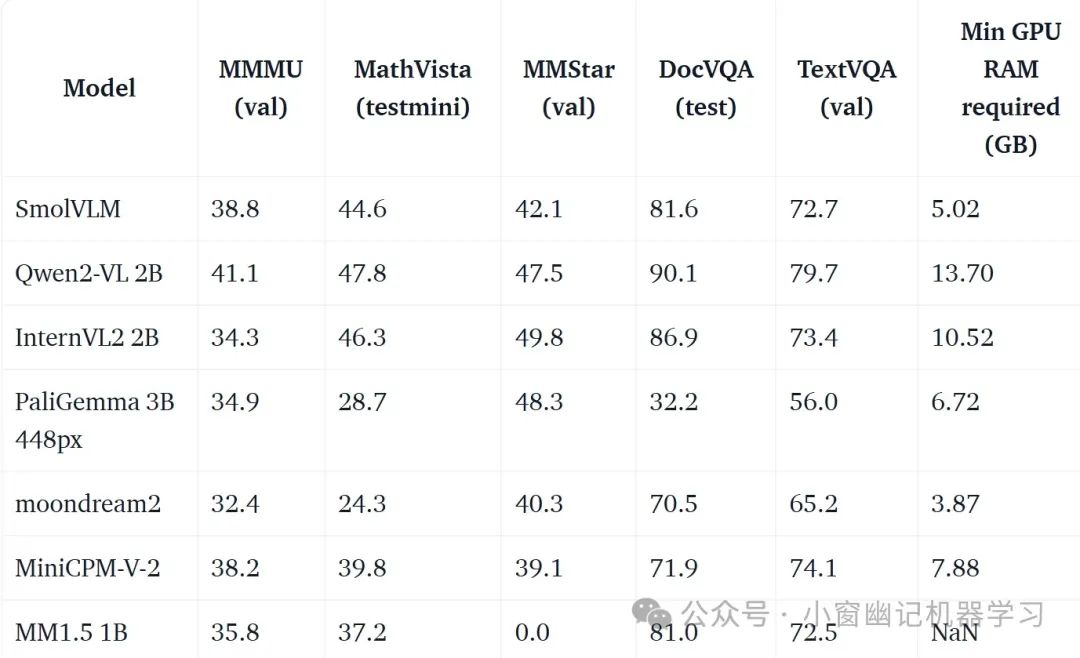Screen dimensions: 1080x658
Task: Click the DocVQA (test) column header
Action: 706,88
